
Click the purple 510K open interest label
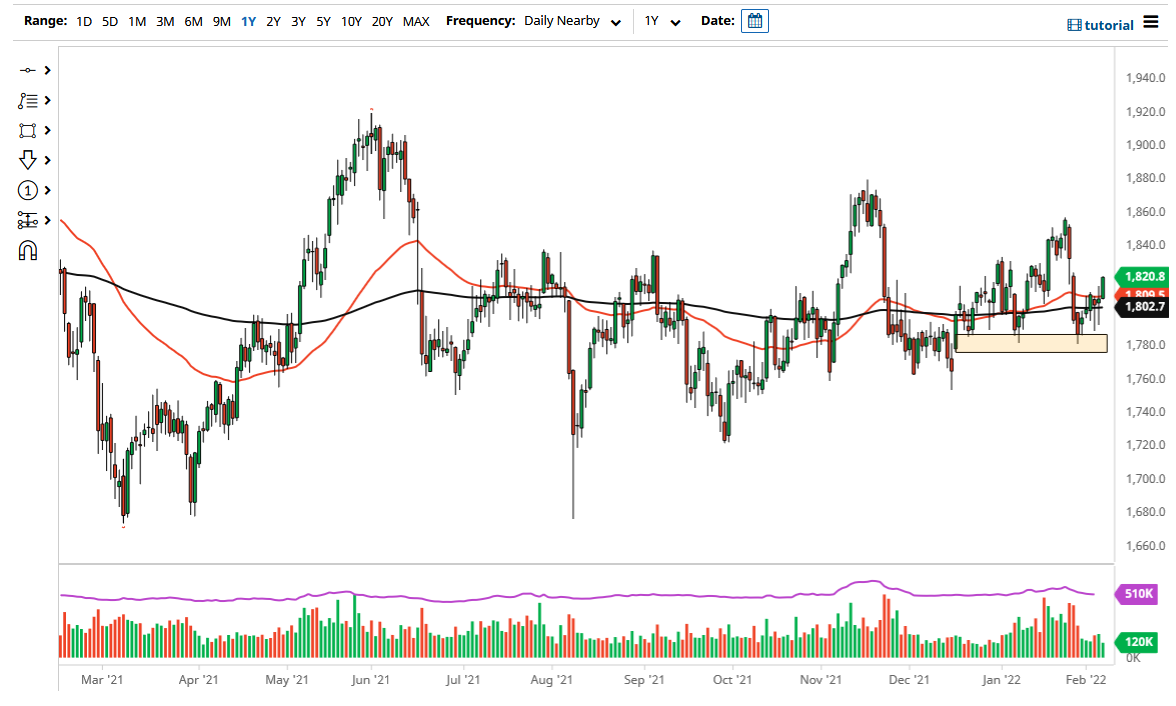(1138, 593)
